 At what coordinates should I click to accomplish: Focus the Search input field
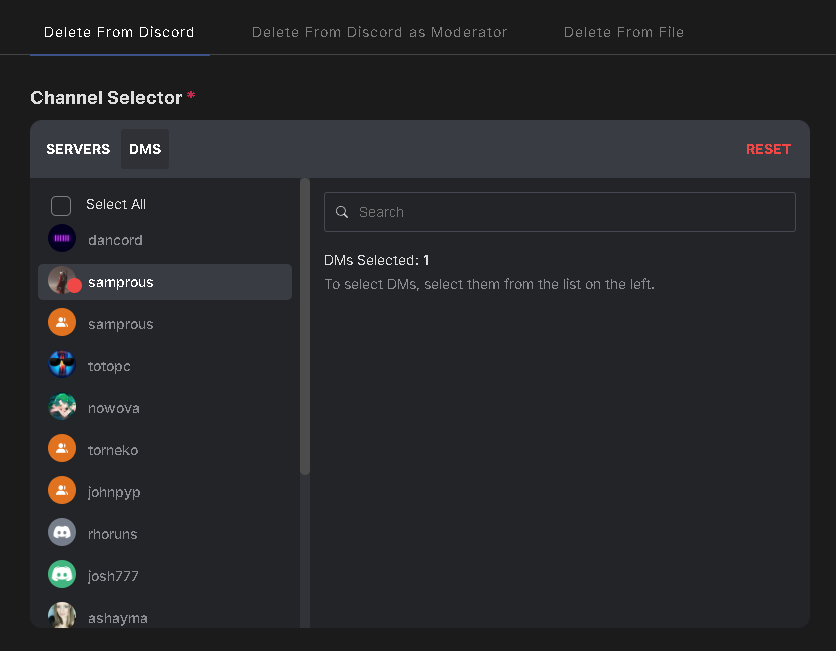pos(560,212)
